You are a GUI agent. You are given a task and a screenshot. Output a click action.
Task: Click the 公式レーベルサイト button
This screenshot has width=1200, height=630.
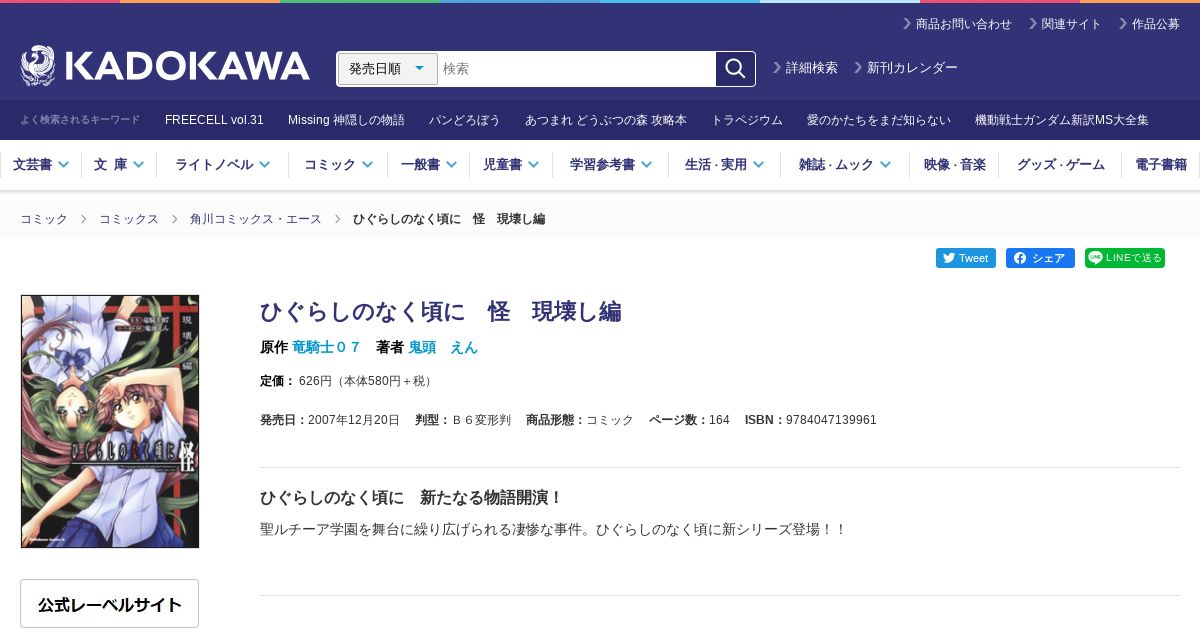tap(110, 604)
